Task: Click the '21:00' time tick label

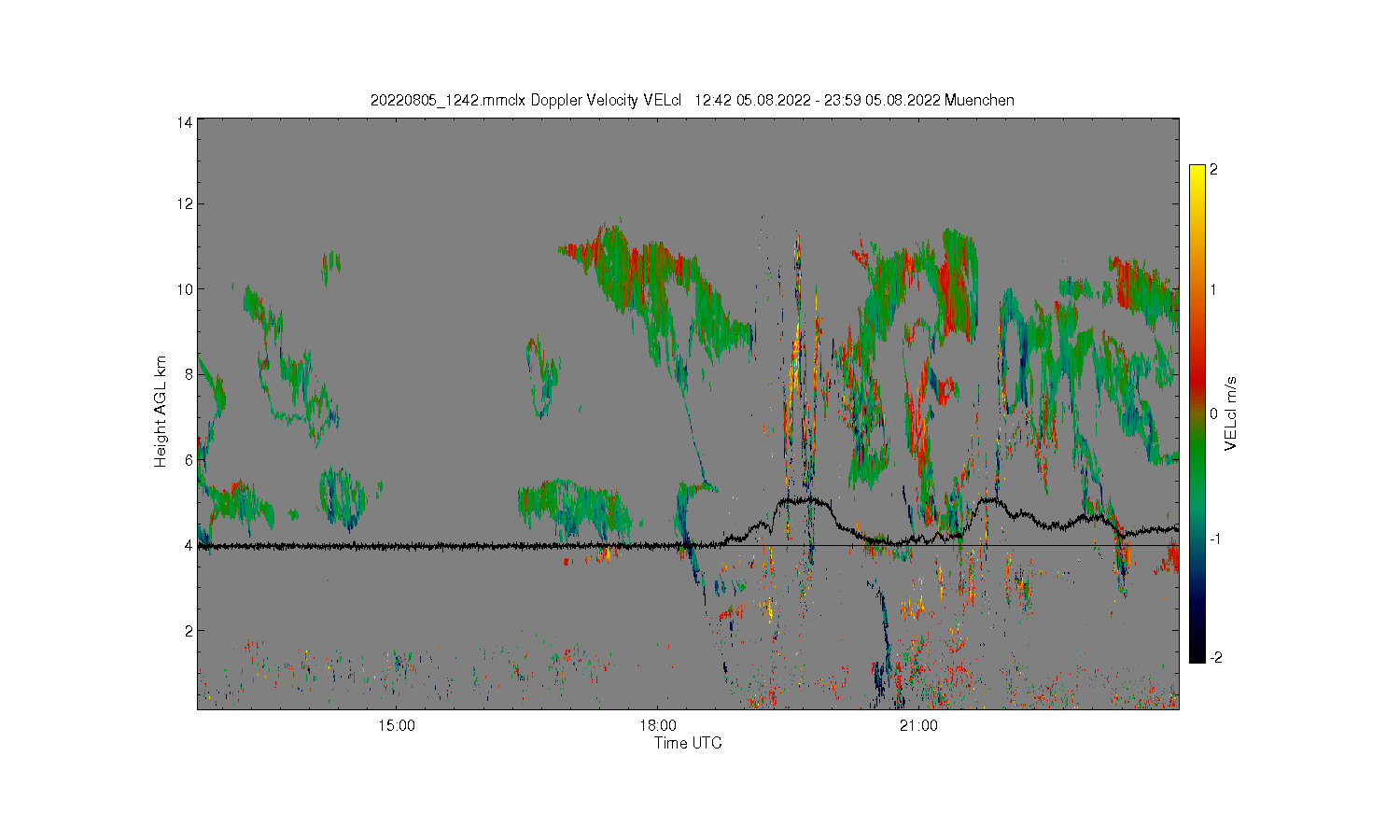Action: [x=919, y=725]
